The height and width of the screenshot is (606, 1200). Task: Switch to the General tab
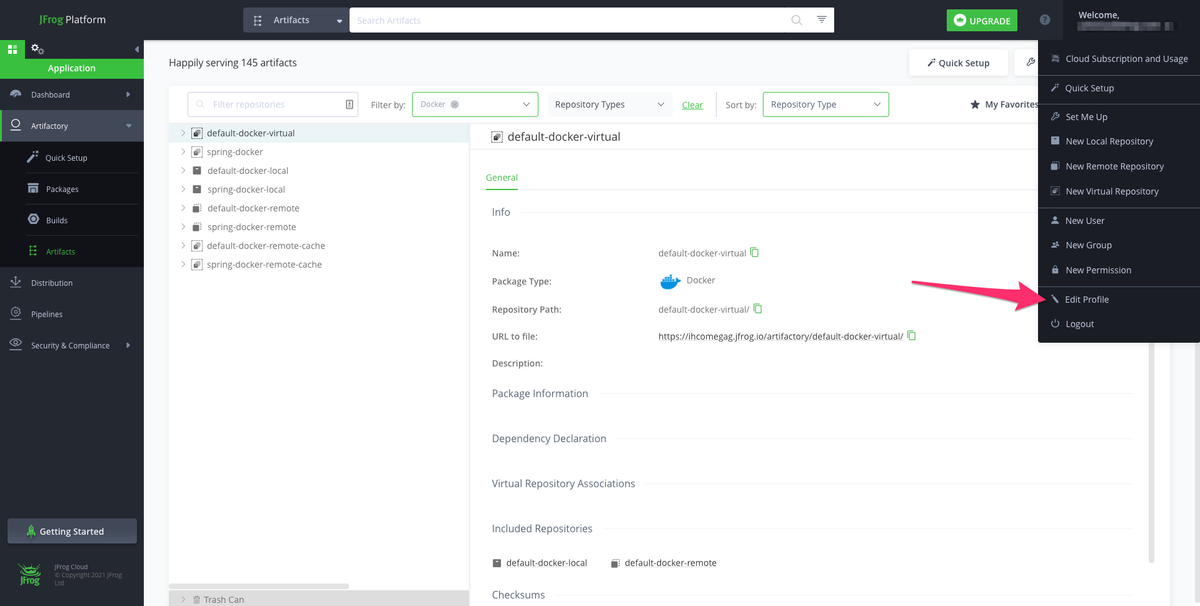[x=502, y=177]
